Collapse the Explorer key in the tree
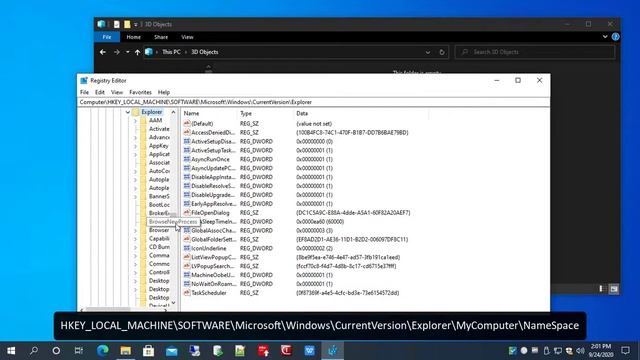Viewport: 640px width, 360px height. pos(128,112)
